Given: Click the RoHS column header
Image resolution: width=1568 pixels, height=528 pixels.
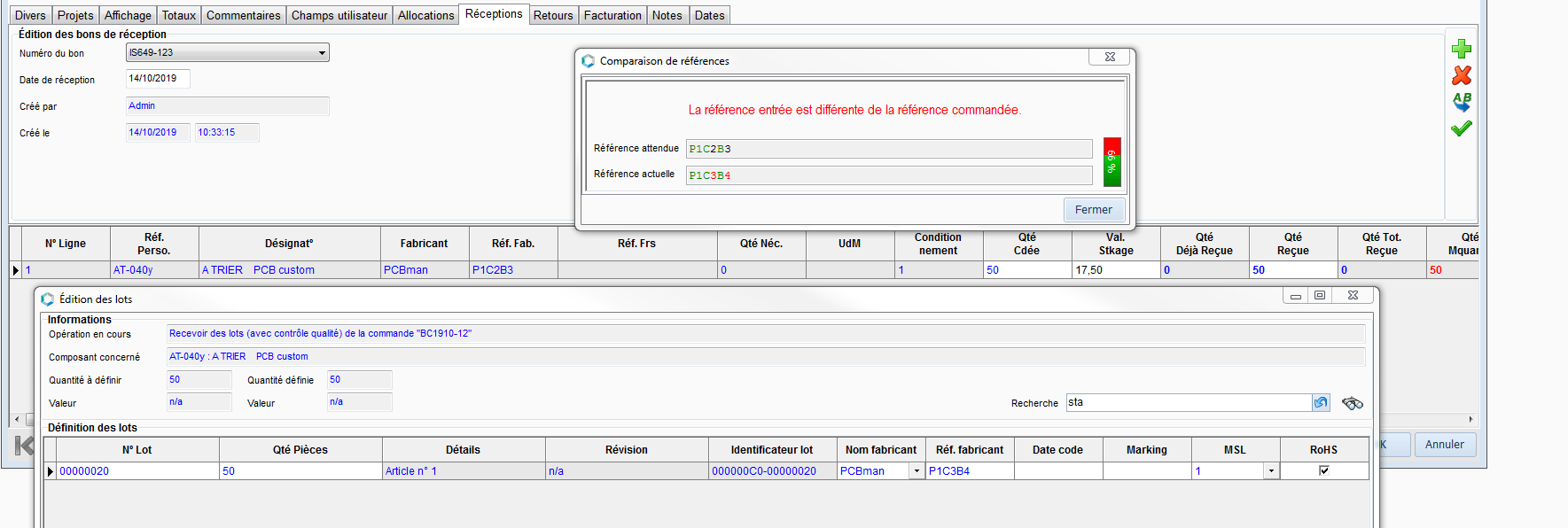Looking at the screenshot, I should [1324, 450].
